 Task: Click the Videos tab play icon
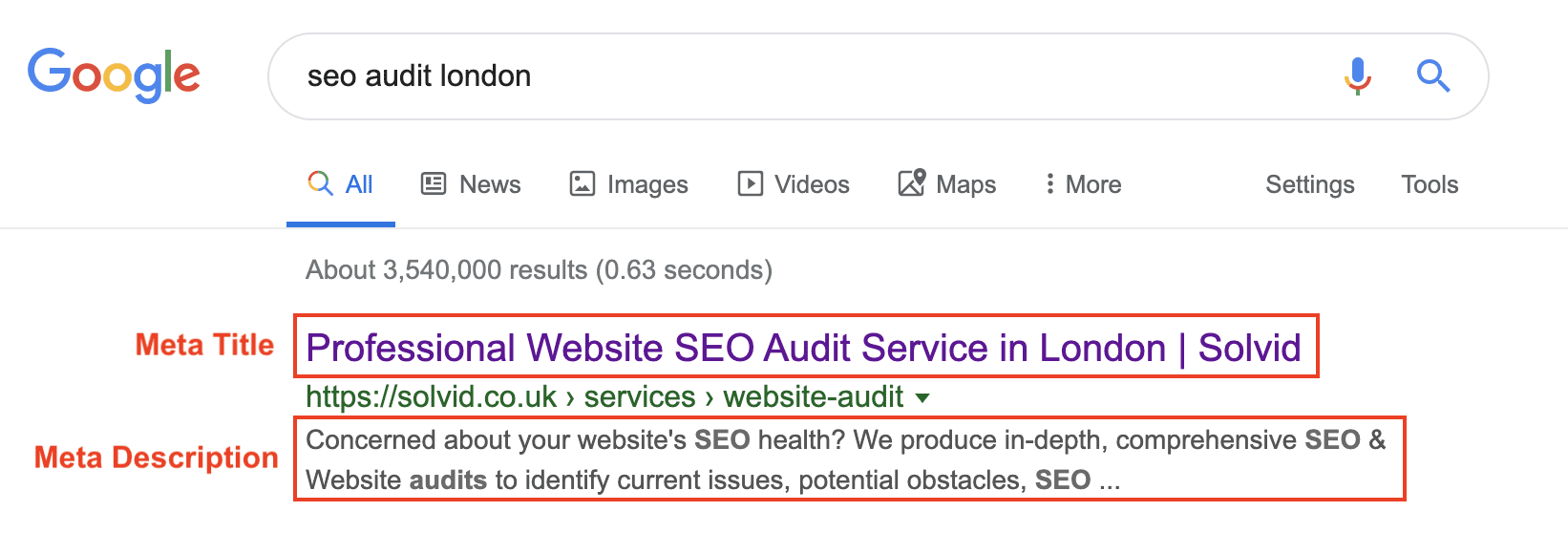751,183
